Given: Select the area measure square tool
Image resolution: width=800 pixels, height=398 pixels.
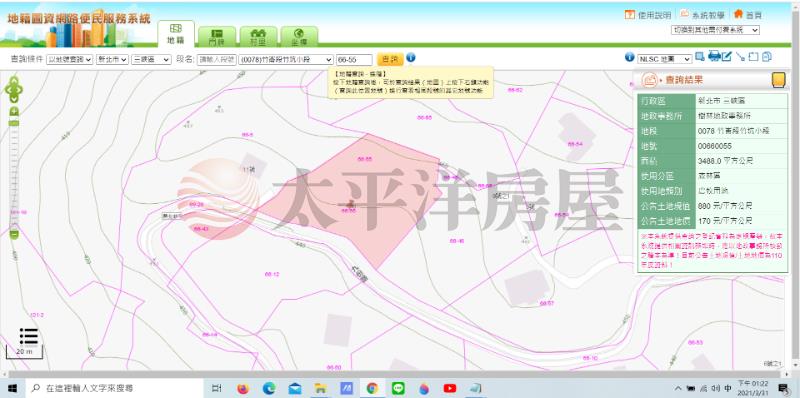Looking at the screenshot, I should coord(754,57).
